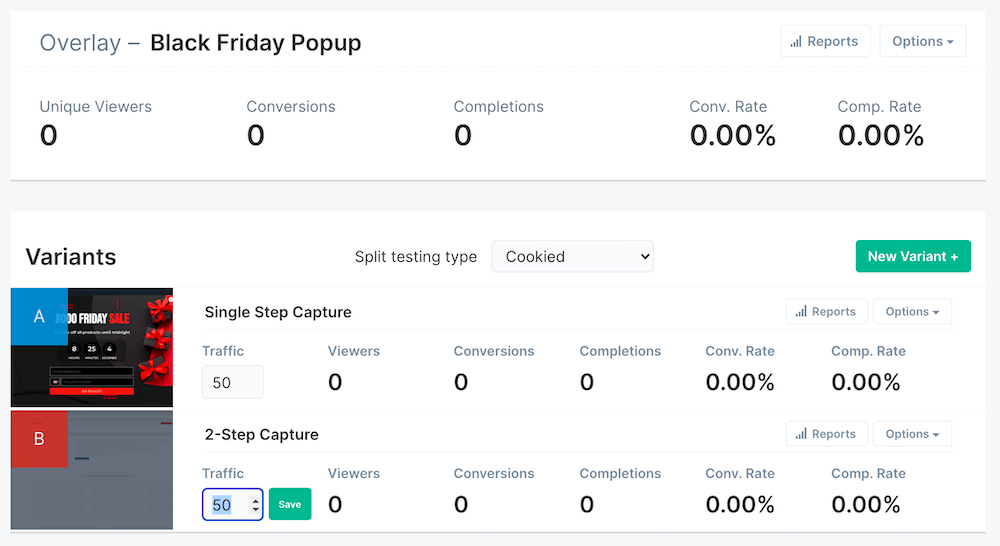Open Reports for 2-Step Capture variant
This screenshot has height=546, width=1000.
(825, 434)
